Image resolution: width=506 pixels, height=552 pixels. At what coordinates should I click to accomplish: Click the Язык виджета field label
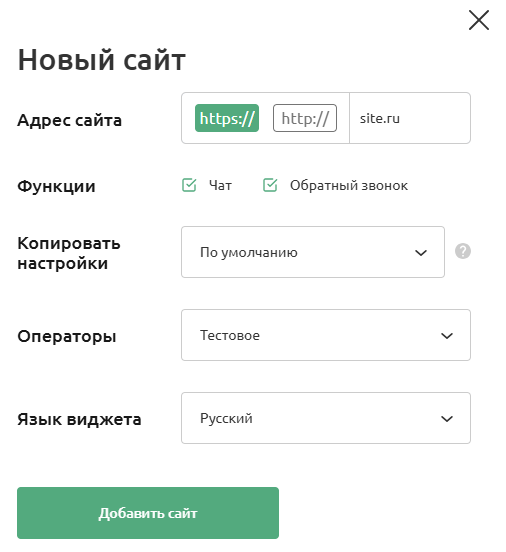click(x=79, y=420)
